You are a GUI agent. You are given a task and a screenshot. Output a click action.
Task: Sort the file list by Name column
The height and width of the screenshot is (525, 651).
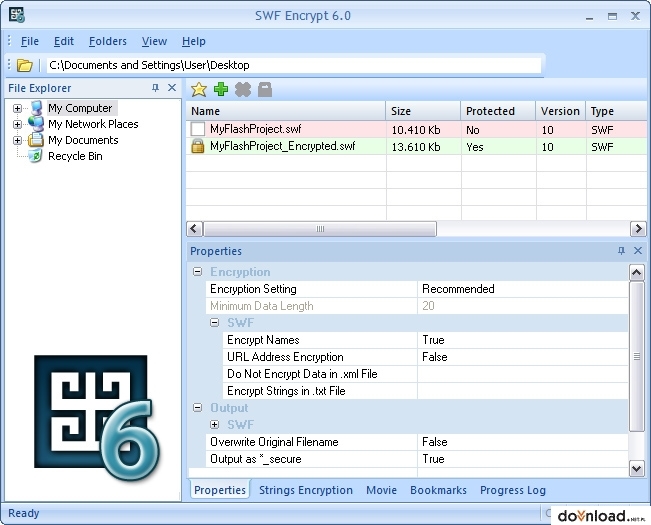coord(286,111)
